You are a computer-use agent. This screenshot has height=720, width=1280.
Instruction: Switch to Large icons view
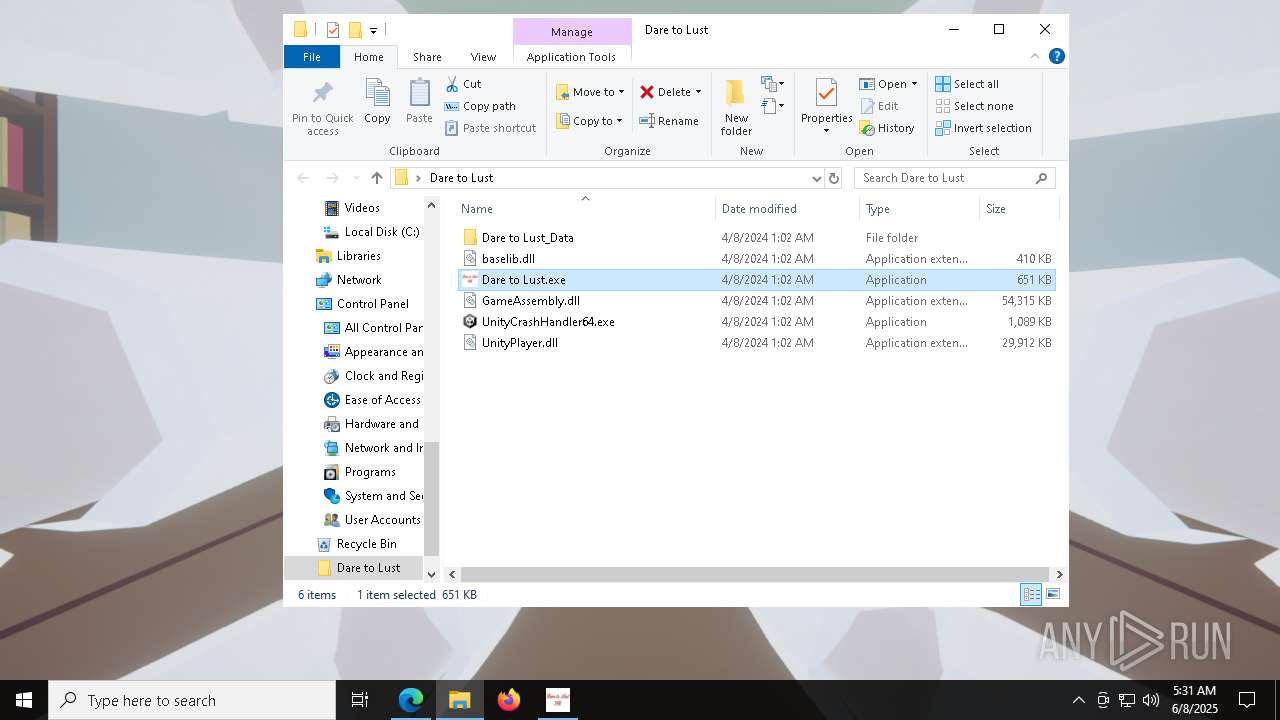tap(1052, 595)
